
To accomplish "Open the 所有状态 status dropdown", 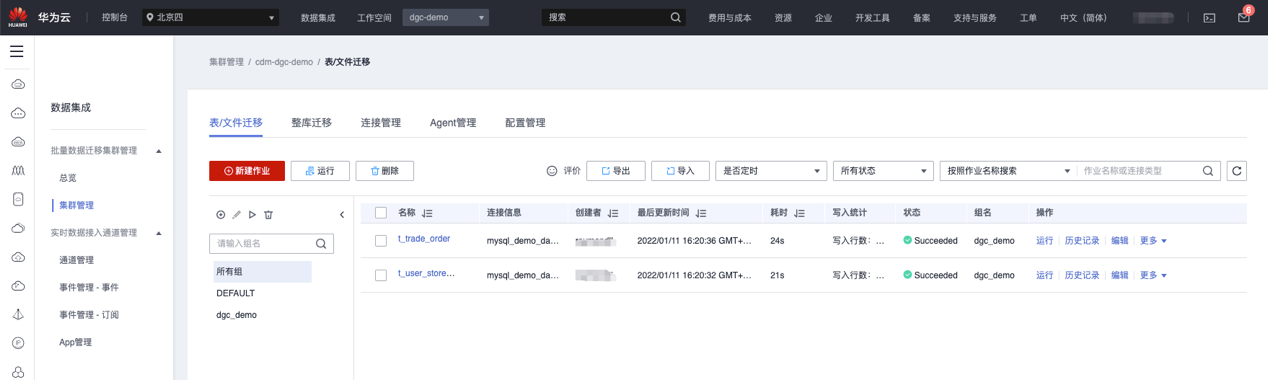I will pos(883,171).
